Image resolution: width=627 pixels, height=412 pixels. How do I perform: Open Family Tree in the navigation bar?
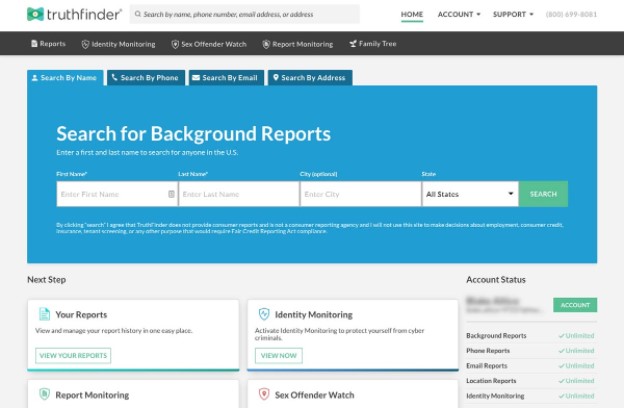(x=373, y=44)
